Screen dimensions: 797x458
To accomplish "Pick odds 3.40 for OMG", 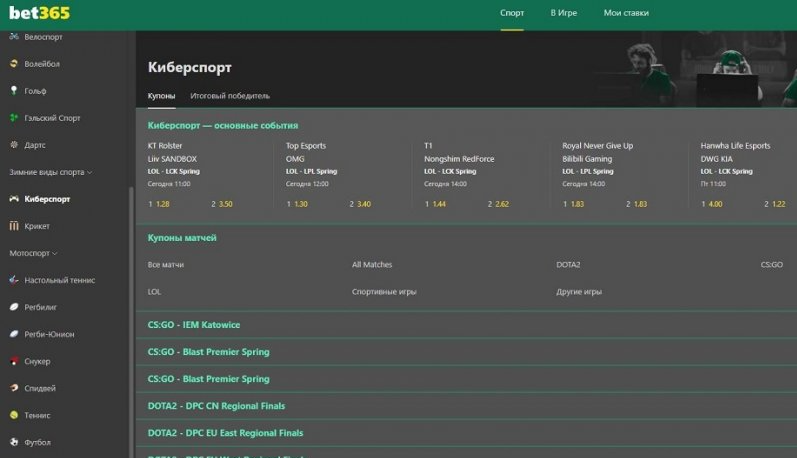I will 361,204.
